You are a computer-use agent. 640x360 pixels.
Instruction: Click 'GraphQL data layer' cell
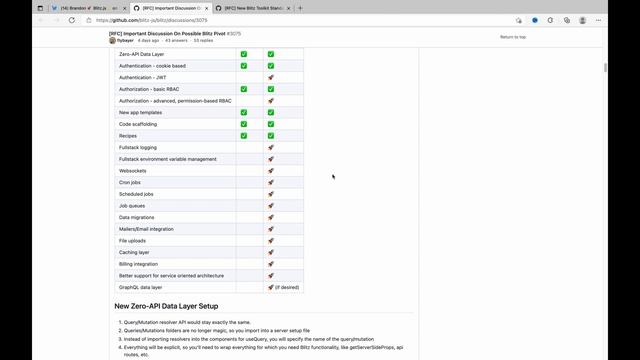pyautogui.click(x=175, y=287)
